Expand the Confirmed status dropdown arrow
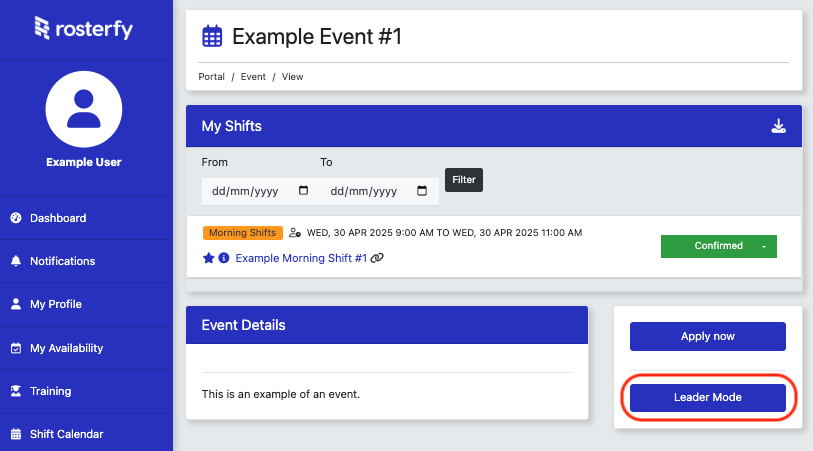The image size is (813, 451). 764,246
